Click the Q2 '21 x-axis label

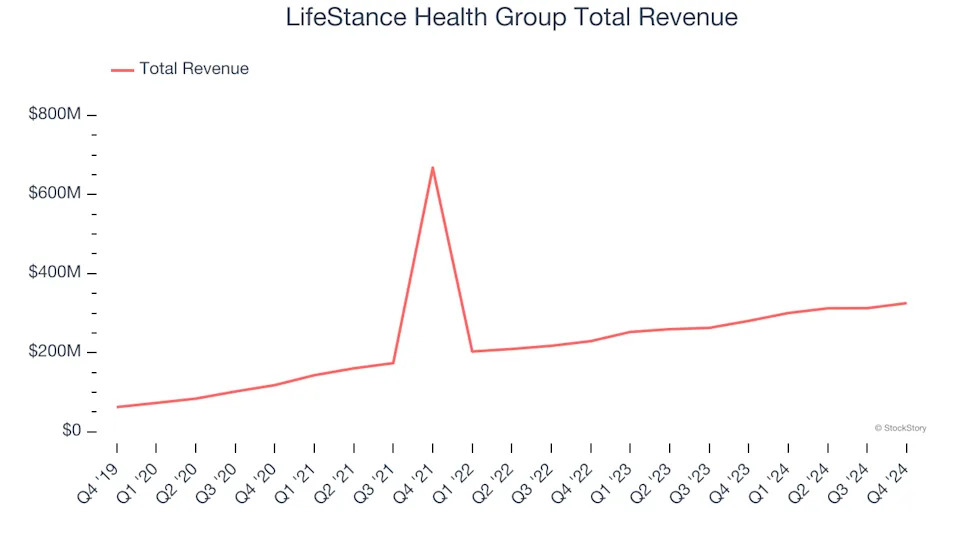334,483
